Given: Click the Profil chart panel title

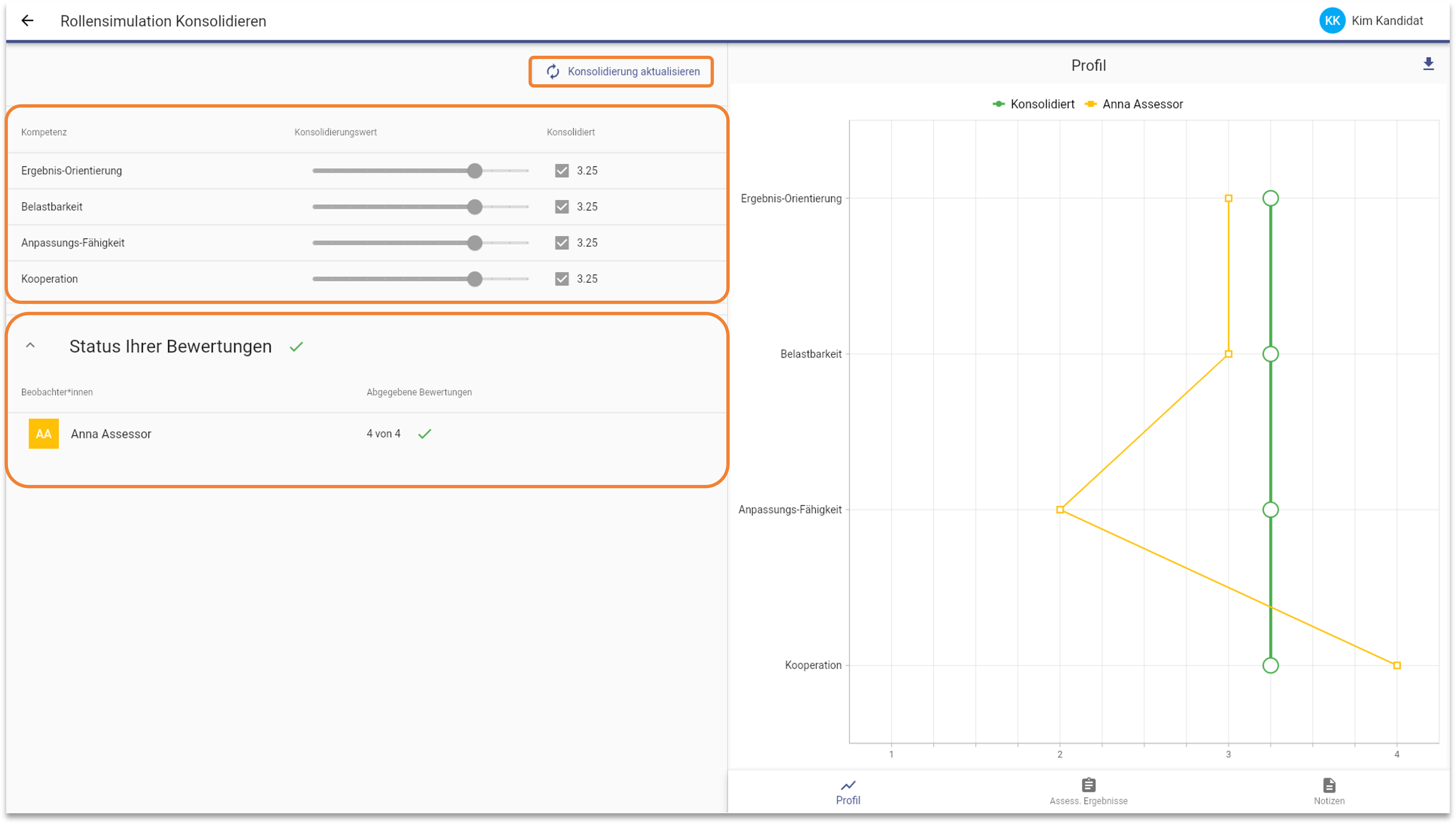Looking at the screenshot, I should [1088, 65].
